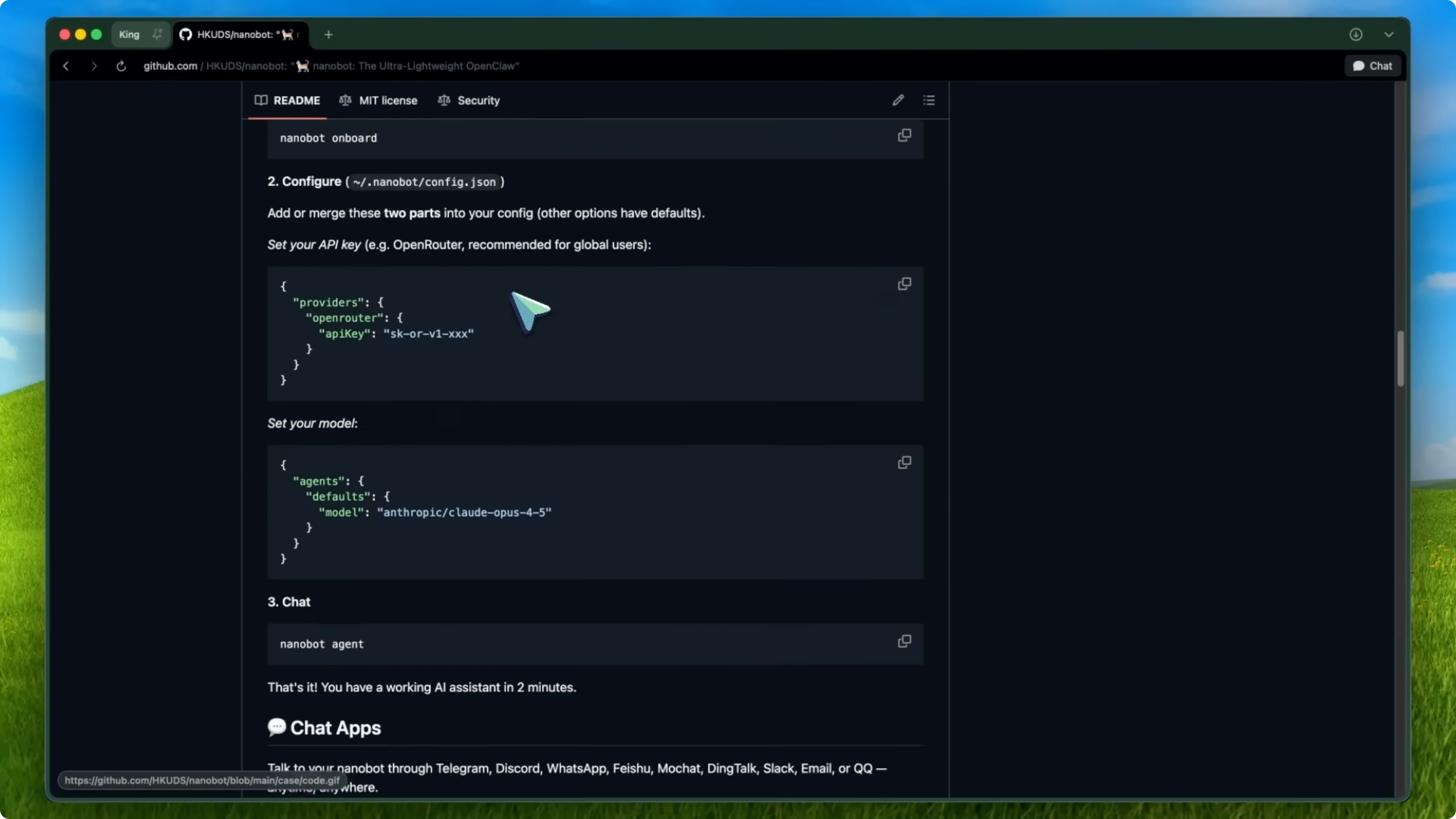Click the README book icon
The image size is (1456, 819).
coord(262,100)
